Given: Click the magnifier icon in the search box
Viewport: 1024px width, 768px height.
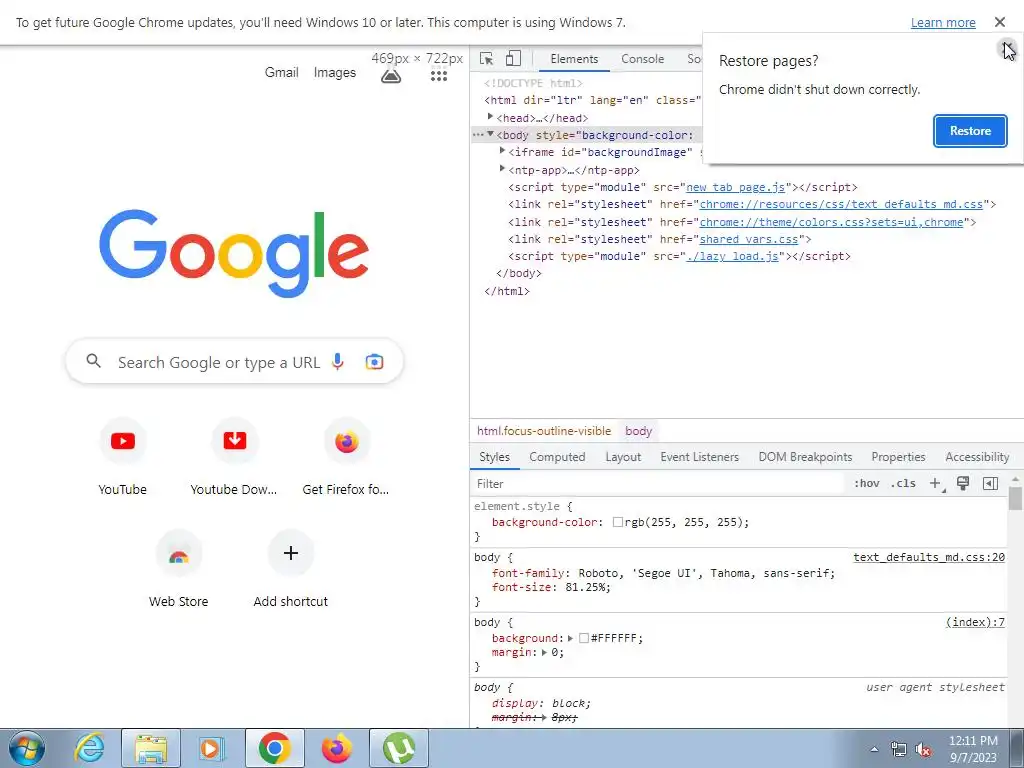Looking at the screenshot, I should (93, 360).
